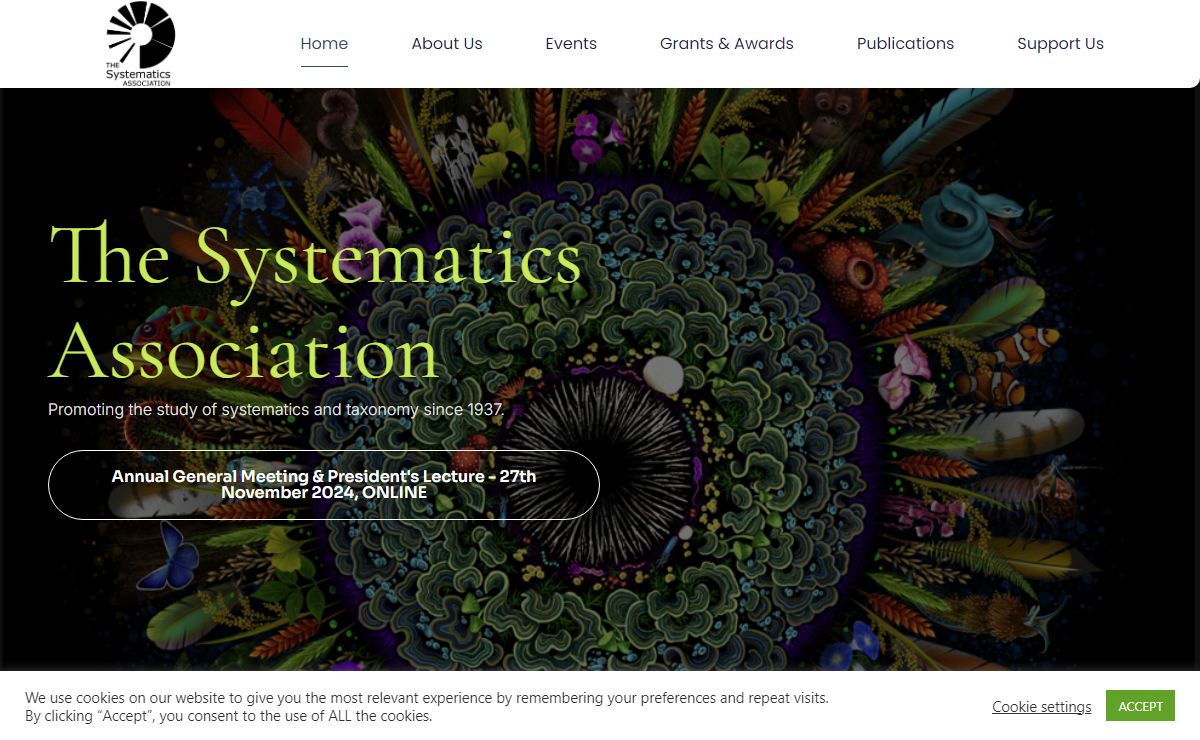Open the Grants & Awards menu
1200x740 pixels.
(727, 44)
